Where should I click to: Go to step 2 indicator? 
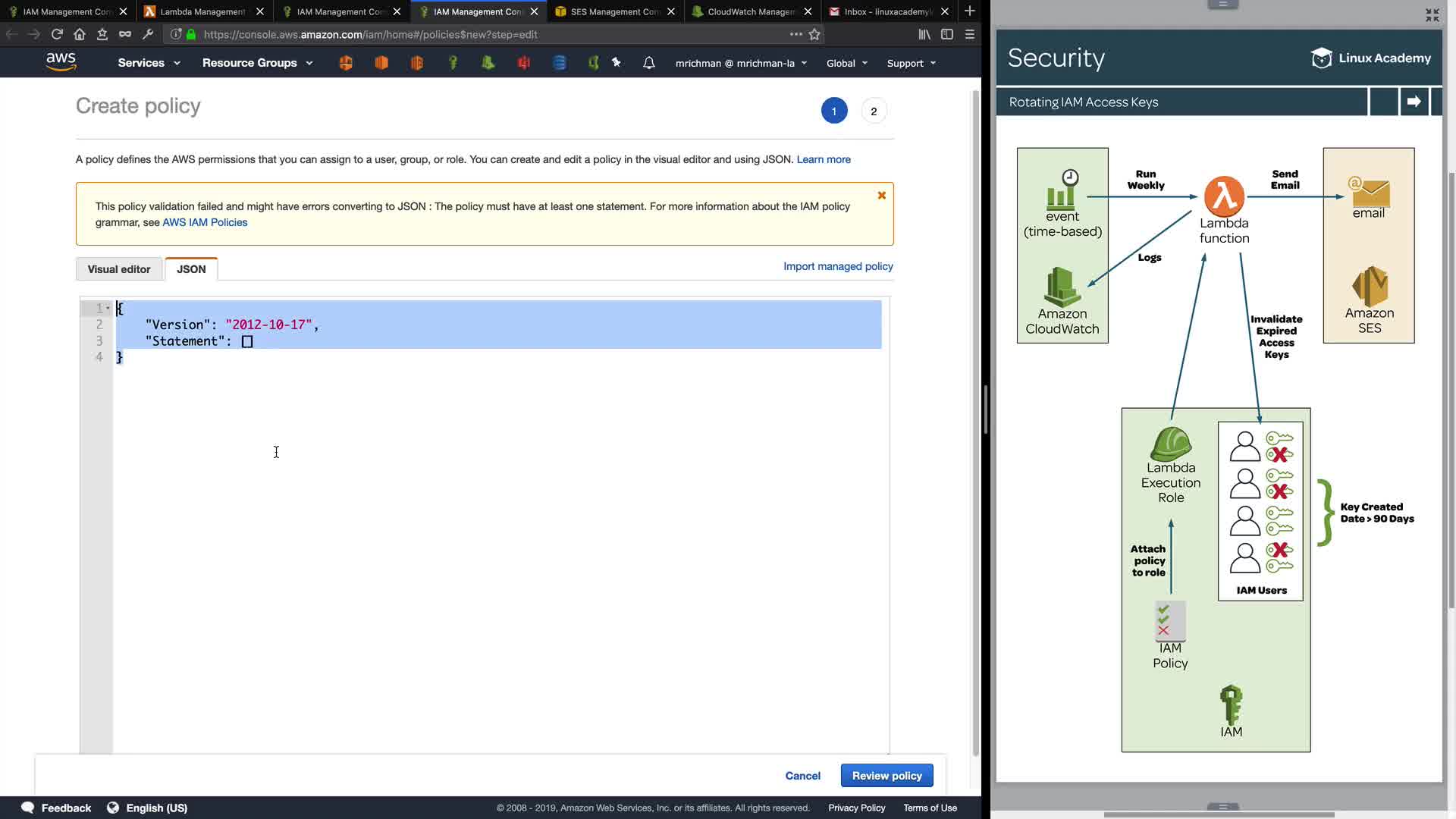tap(874, 111)
